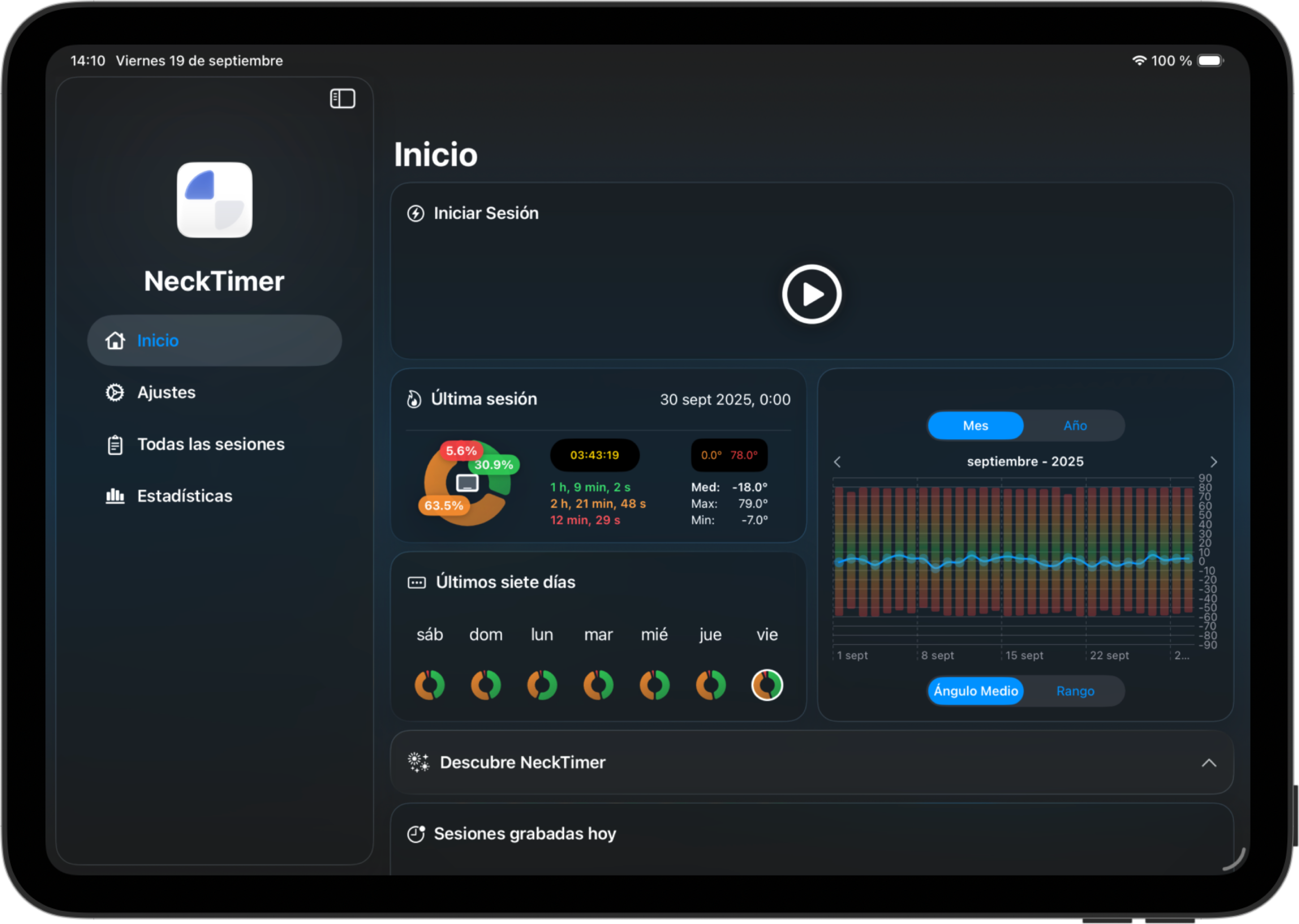Click the flame icon beside Última sesión
The height and width of the screenshot is (924, 1299).
(413, 399)
